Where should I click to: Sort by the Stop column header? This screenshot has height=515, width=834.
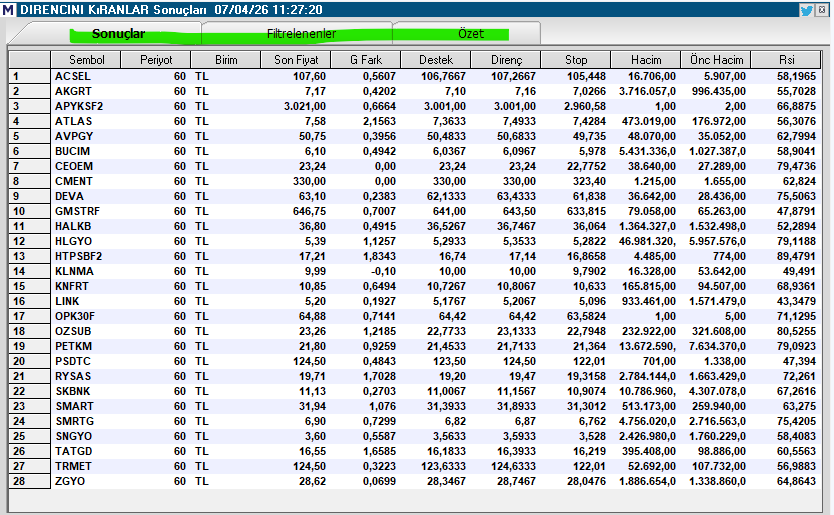coord(576,60)
